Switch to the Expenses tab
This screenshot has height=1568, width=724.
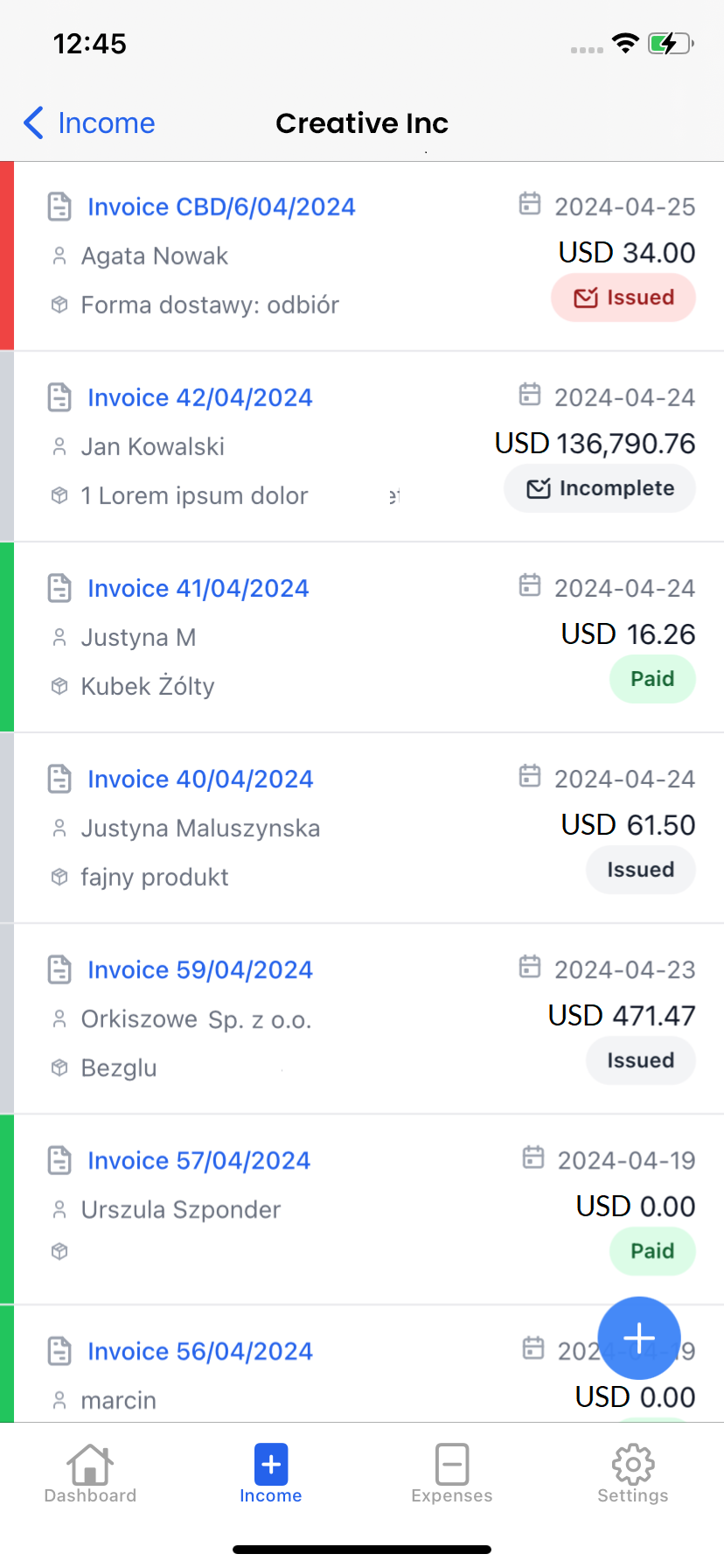pos(452,1473)
